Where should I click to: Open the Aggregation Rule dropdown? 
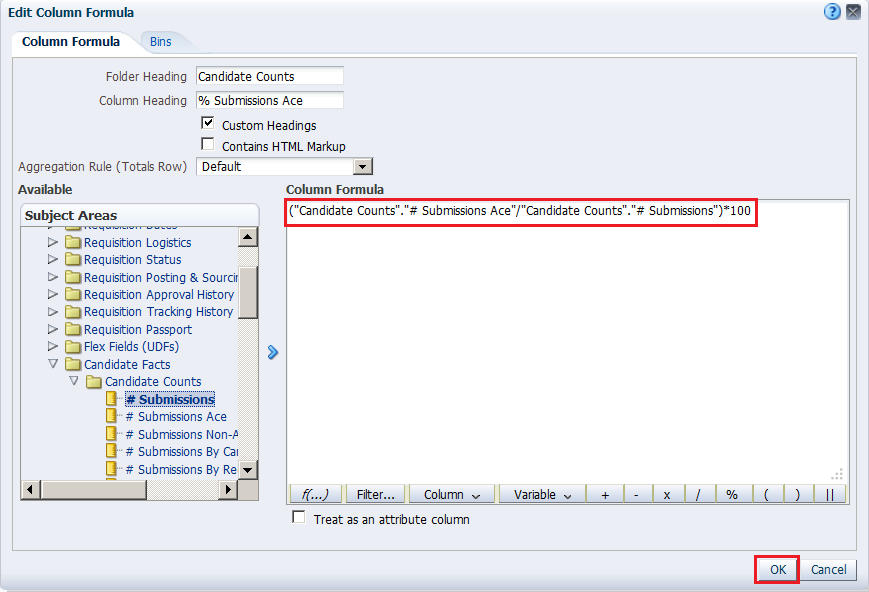(362, 166)
